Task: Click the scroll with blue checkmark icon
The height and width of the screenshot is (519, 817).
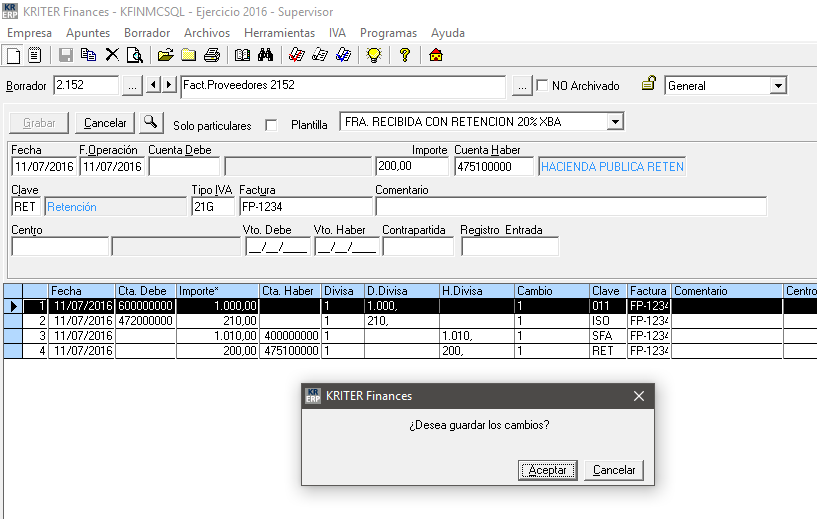Action: (x=343, y=55)
